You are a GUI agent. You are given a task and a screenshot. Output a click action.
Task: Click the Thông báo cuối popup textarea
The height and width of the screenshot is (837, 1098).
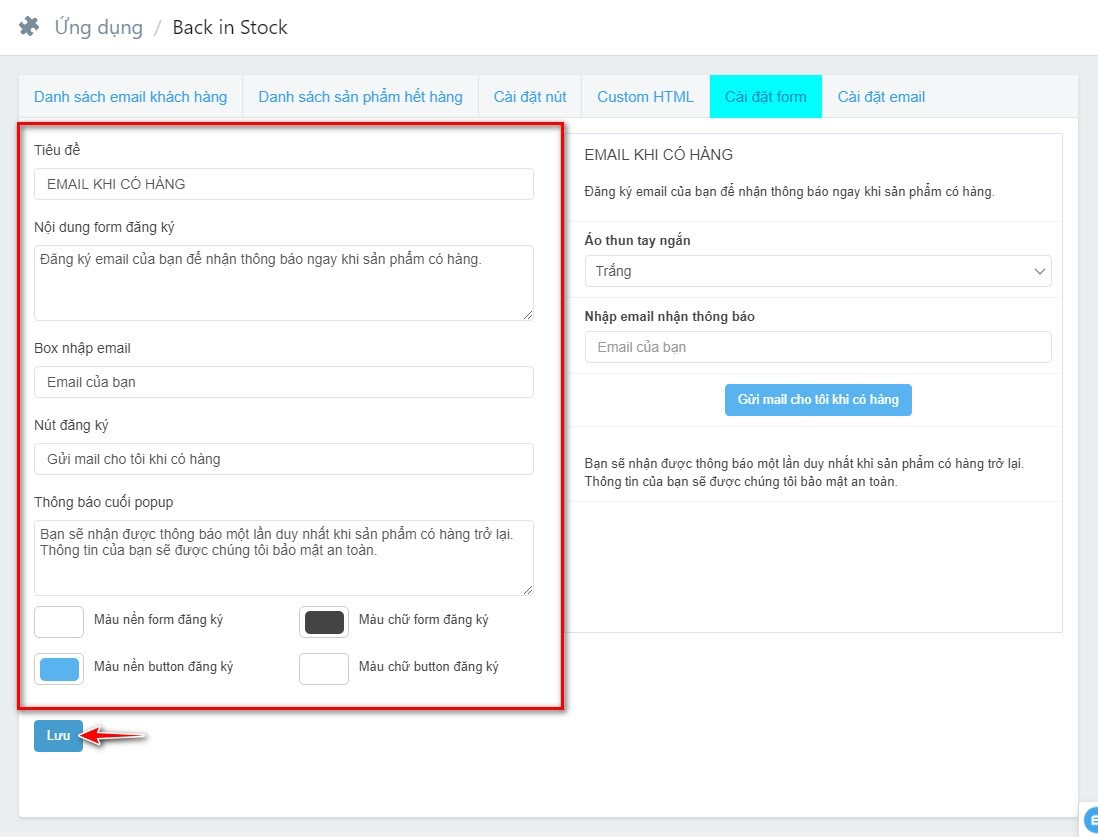coord(284,558)
